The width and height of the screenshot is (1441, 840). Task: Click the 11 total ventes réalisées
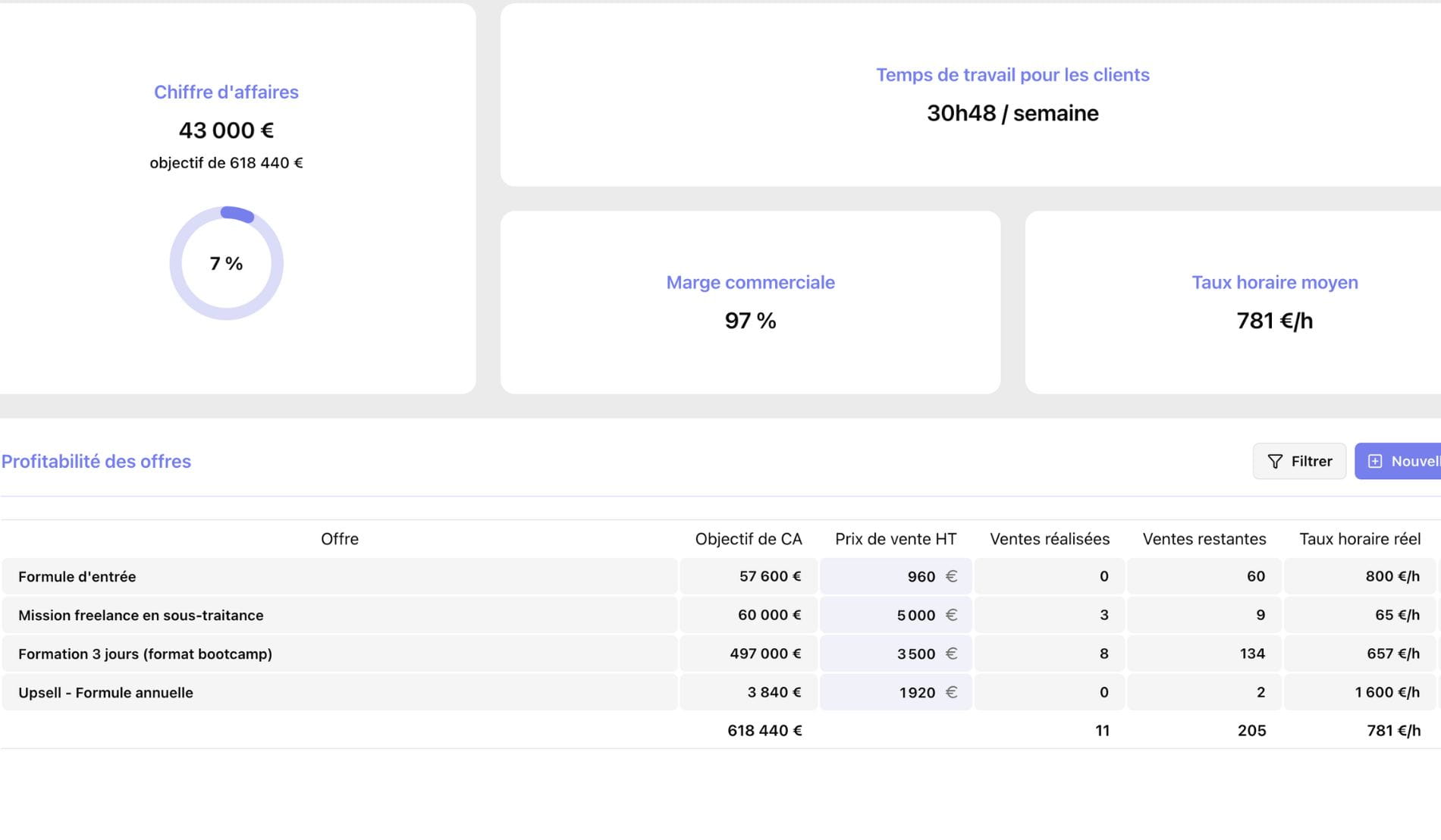[1102, 731]
